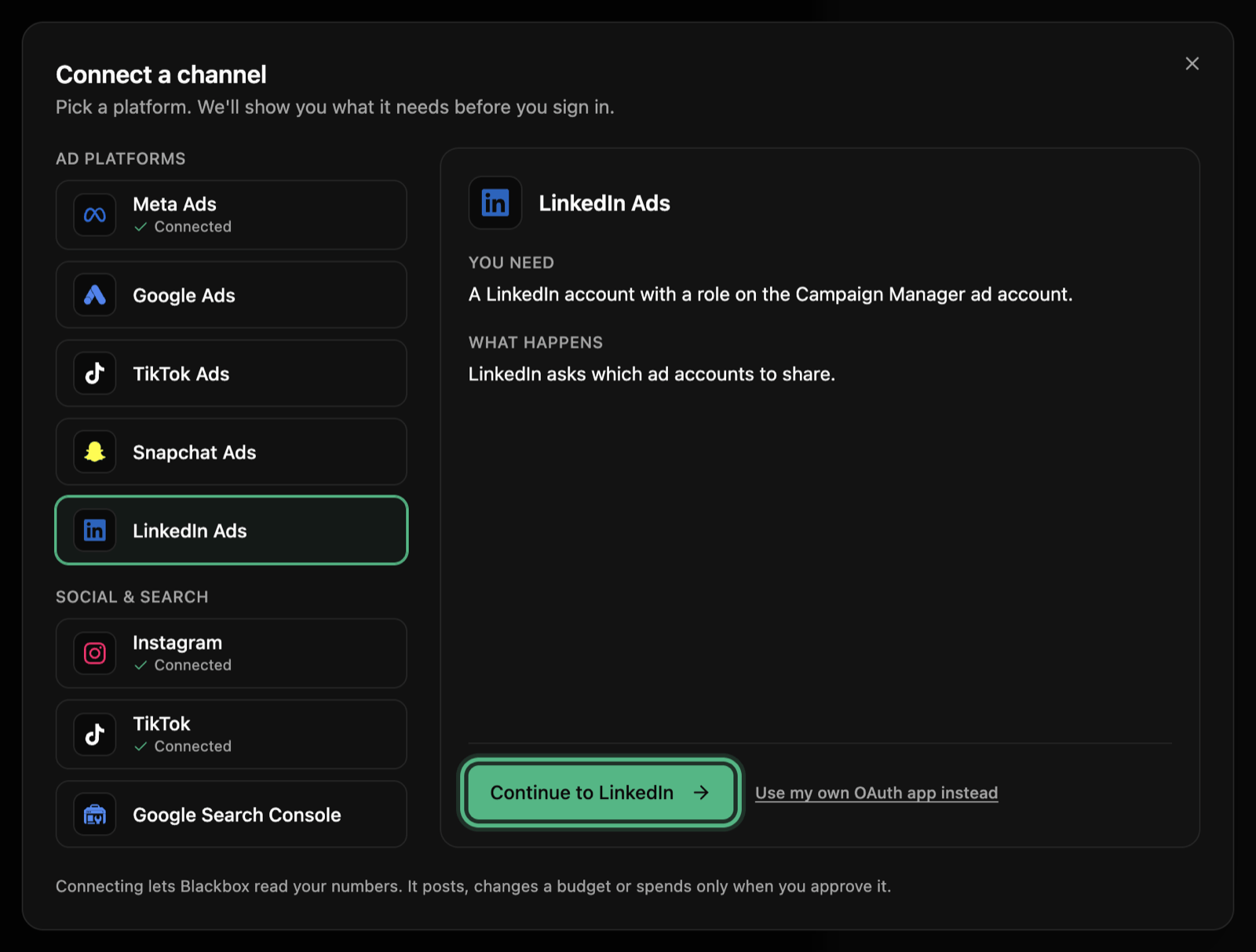Click the WHAT HAPPENS section label
Image resolution: width=1256 pixels, height=952 pixels.
[x=535, y=343]
